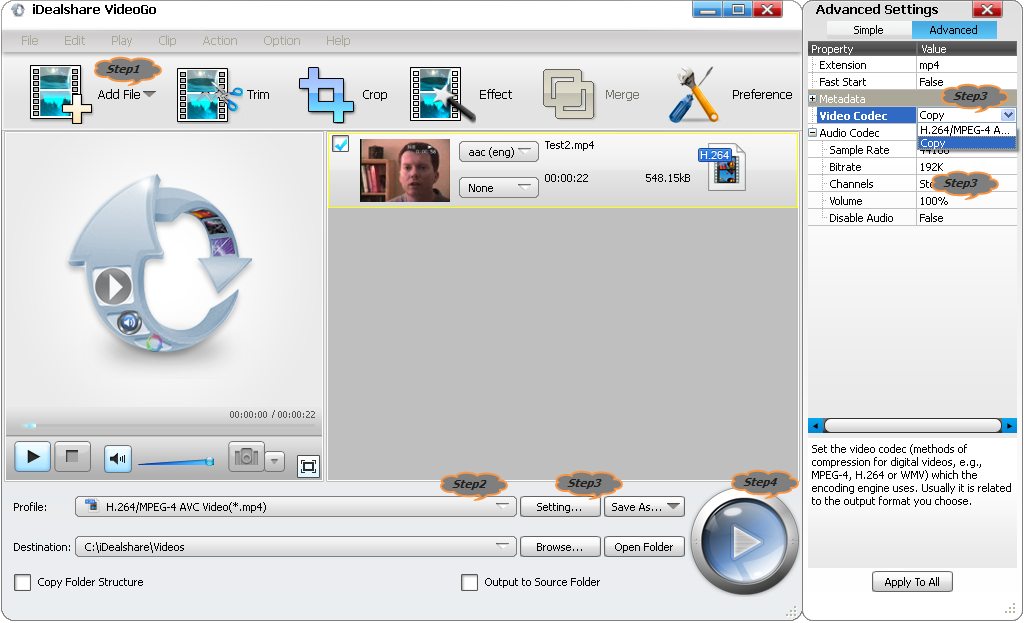
Task: Select the Crop tool icon
Action: (x=326, y=95)
